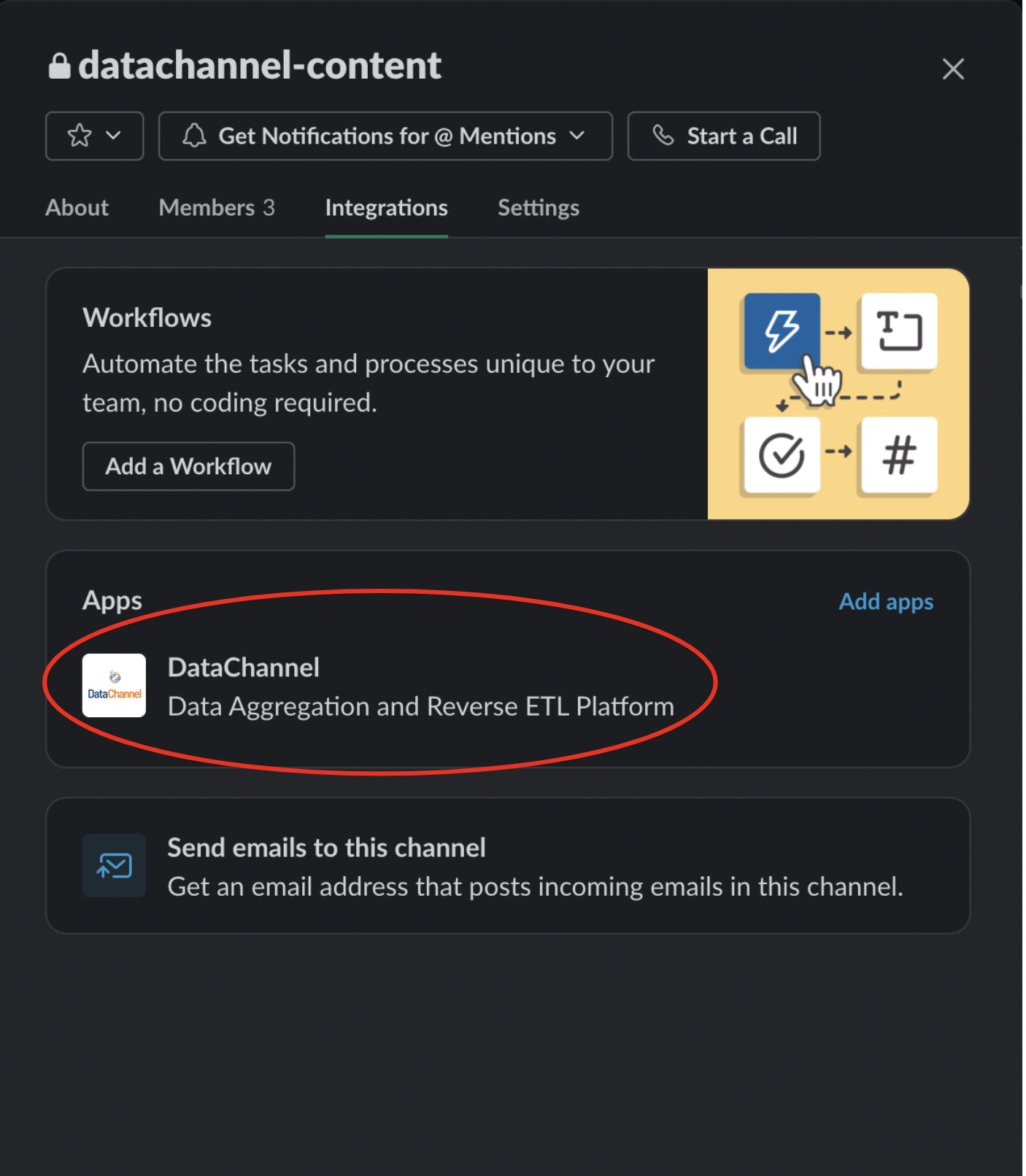Click the Workflows illustration image
Image resolution: width=1026 pixels, height=1176 pixels.
(x=838, y=394)
